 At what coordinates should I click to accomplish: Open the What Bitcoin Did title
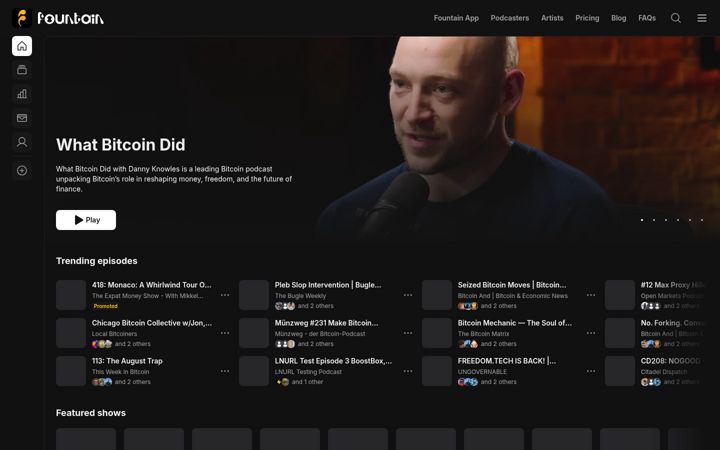[121, 145]
